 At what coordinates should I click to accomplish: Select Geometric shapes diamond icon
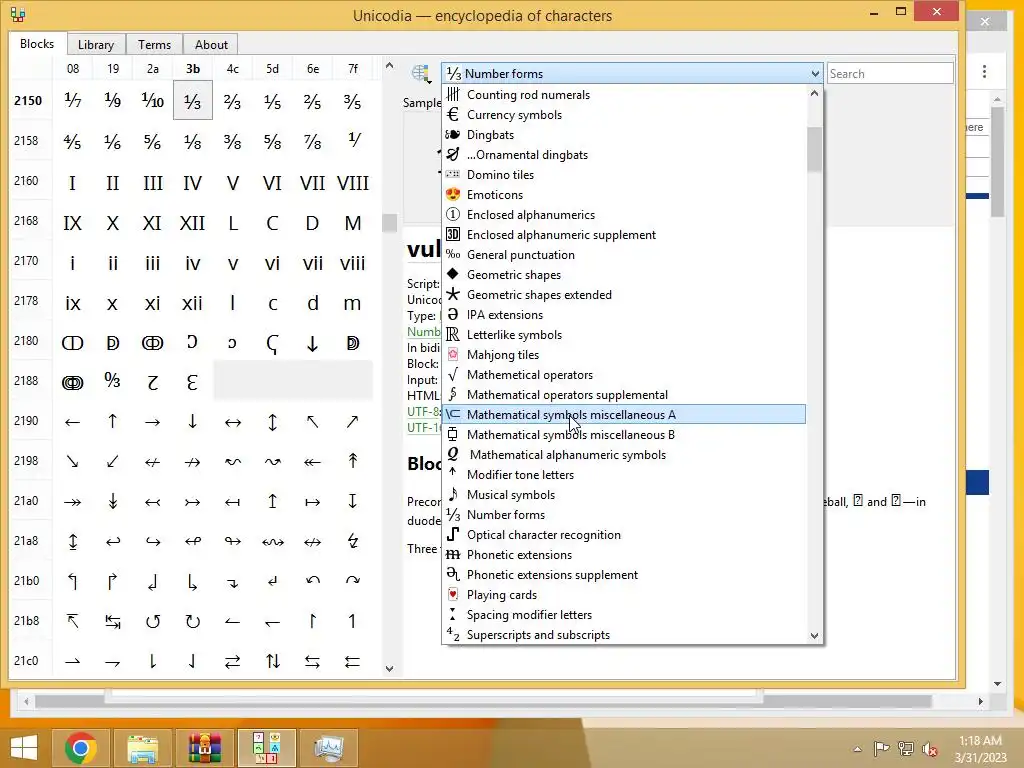(x=453, y=274)
